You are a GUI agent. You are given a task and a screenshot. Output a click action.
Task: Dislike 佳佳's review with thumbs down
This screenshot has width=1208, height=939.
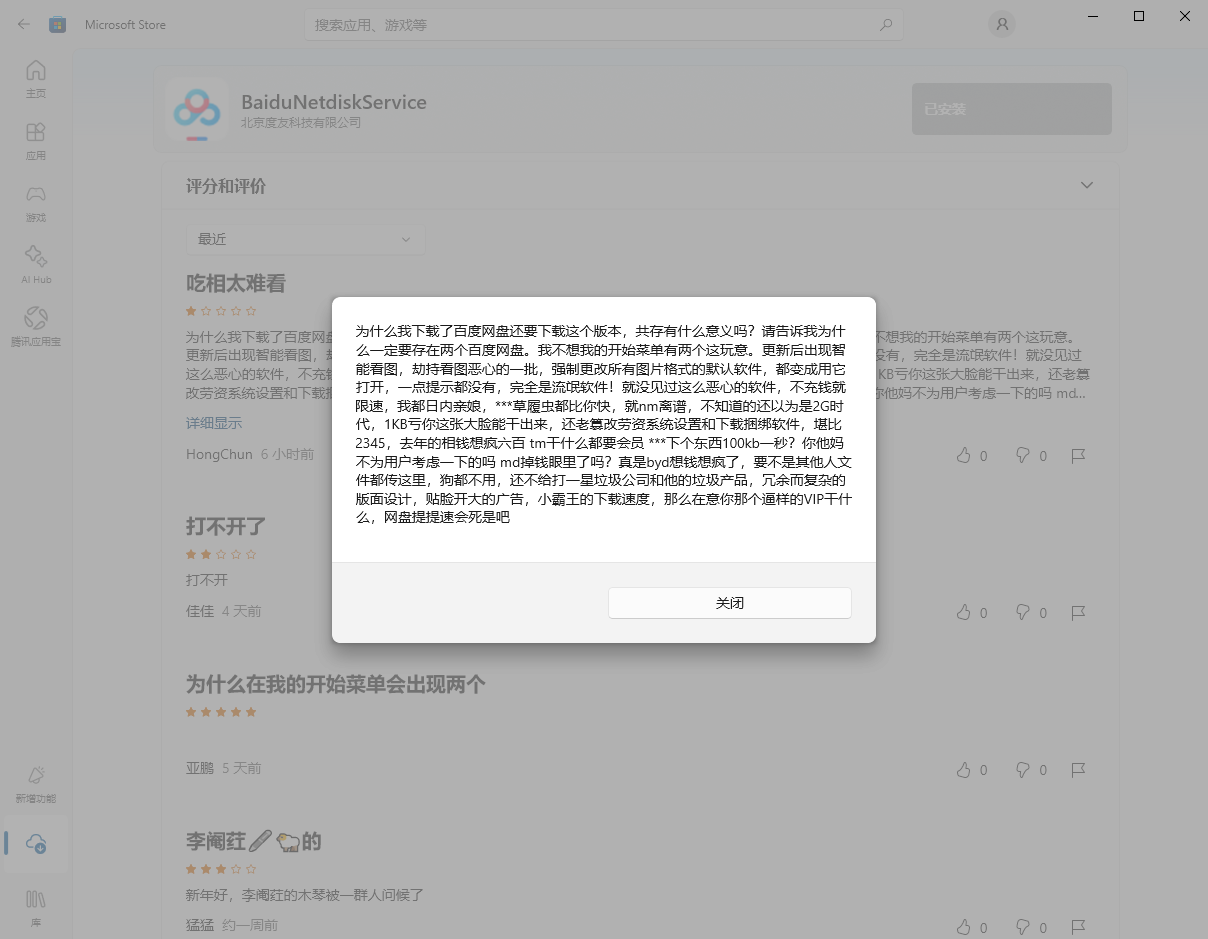(x=1023, y=612)
